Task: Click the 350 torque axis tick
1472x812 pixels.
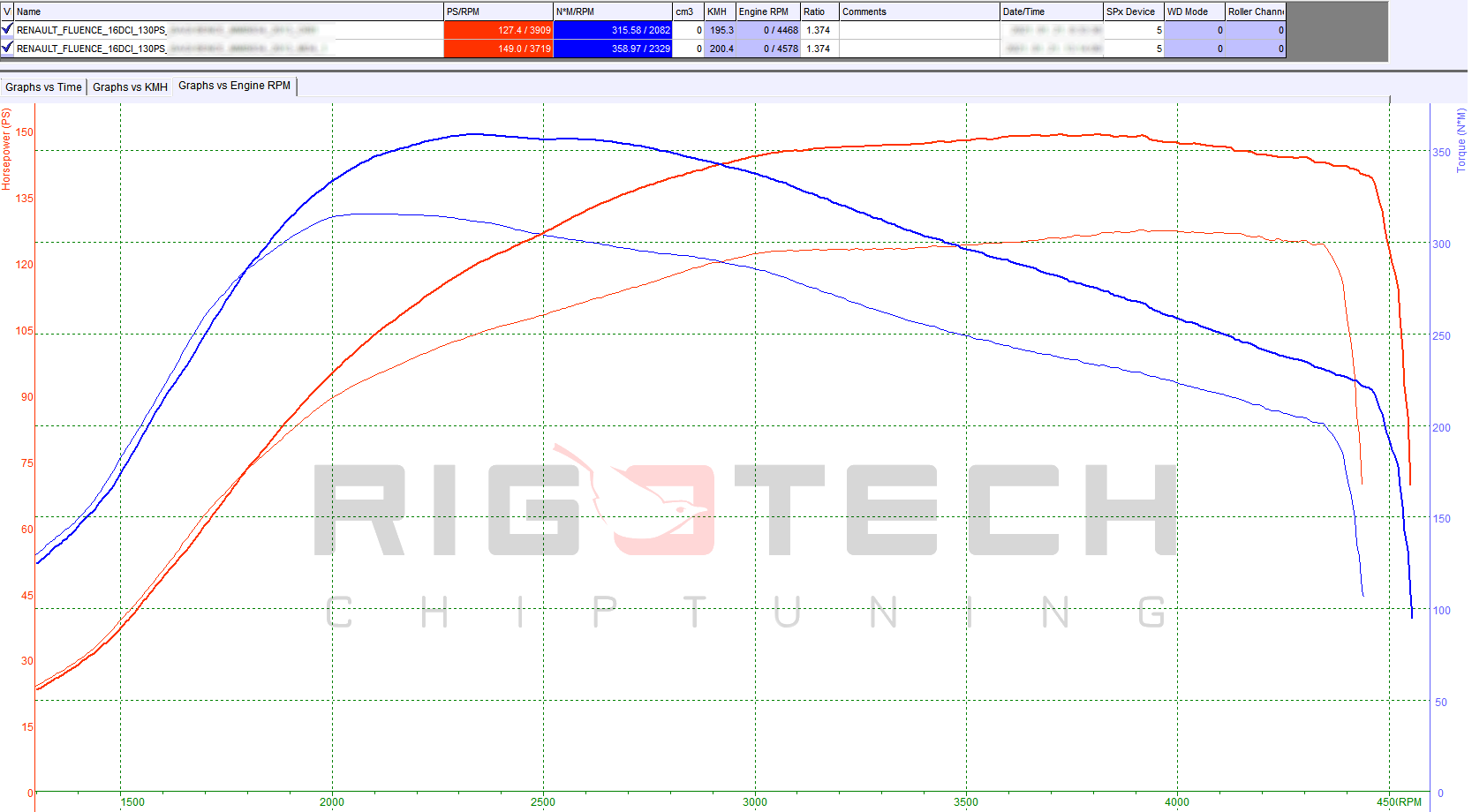Action: coord(1441,153)
